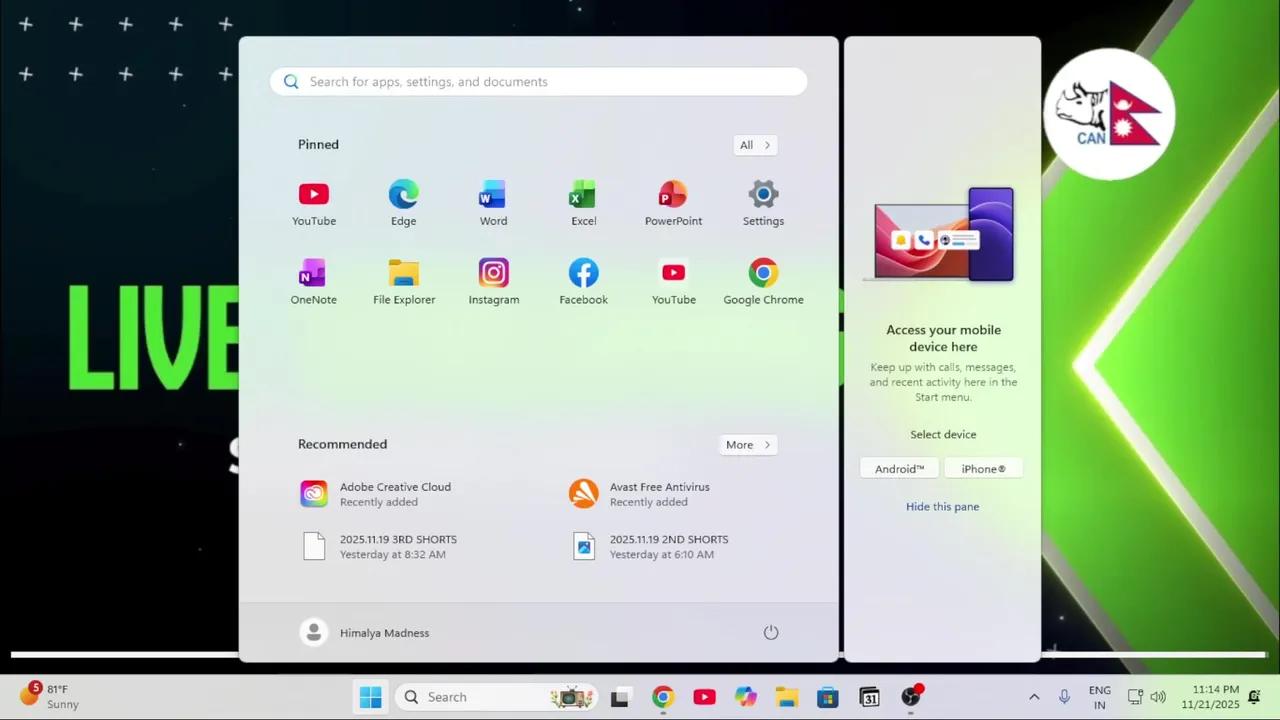Select Android as the mobile device
The width and height of the screenshot is (1280, 720).
899,469
